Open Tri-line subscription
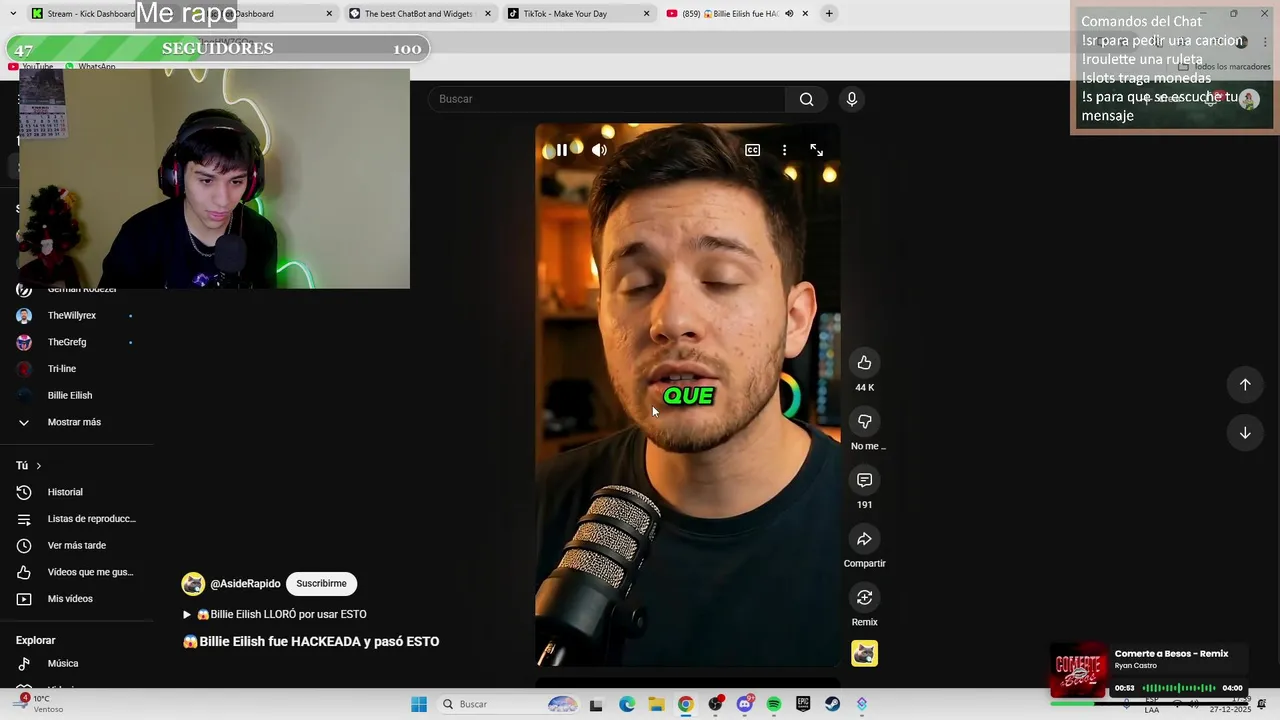This screenshot has height=720, width=1280. click(x=62, y=369)
